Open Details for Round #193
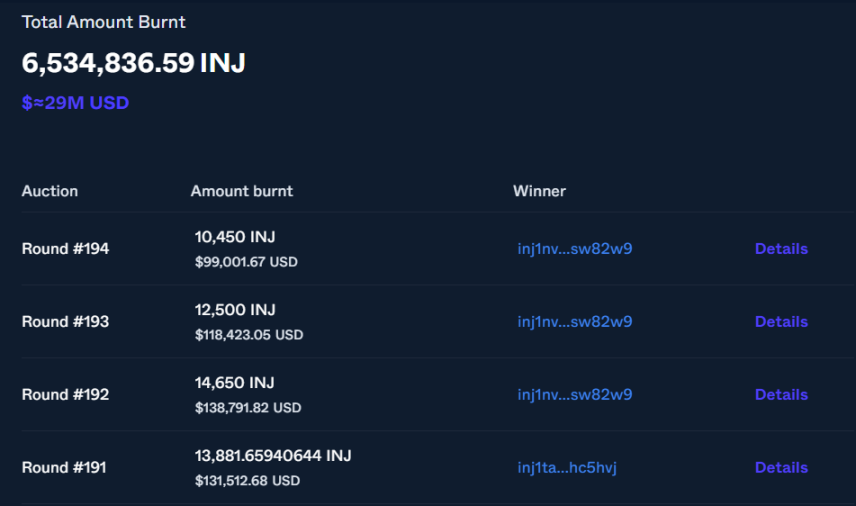 tap(781, 322)
